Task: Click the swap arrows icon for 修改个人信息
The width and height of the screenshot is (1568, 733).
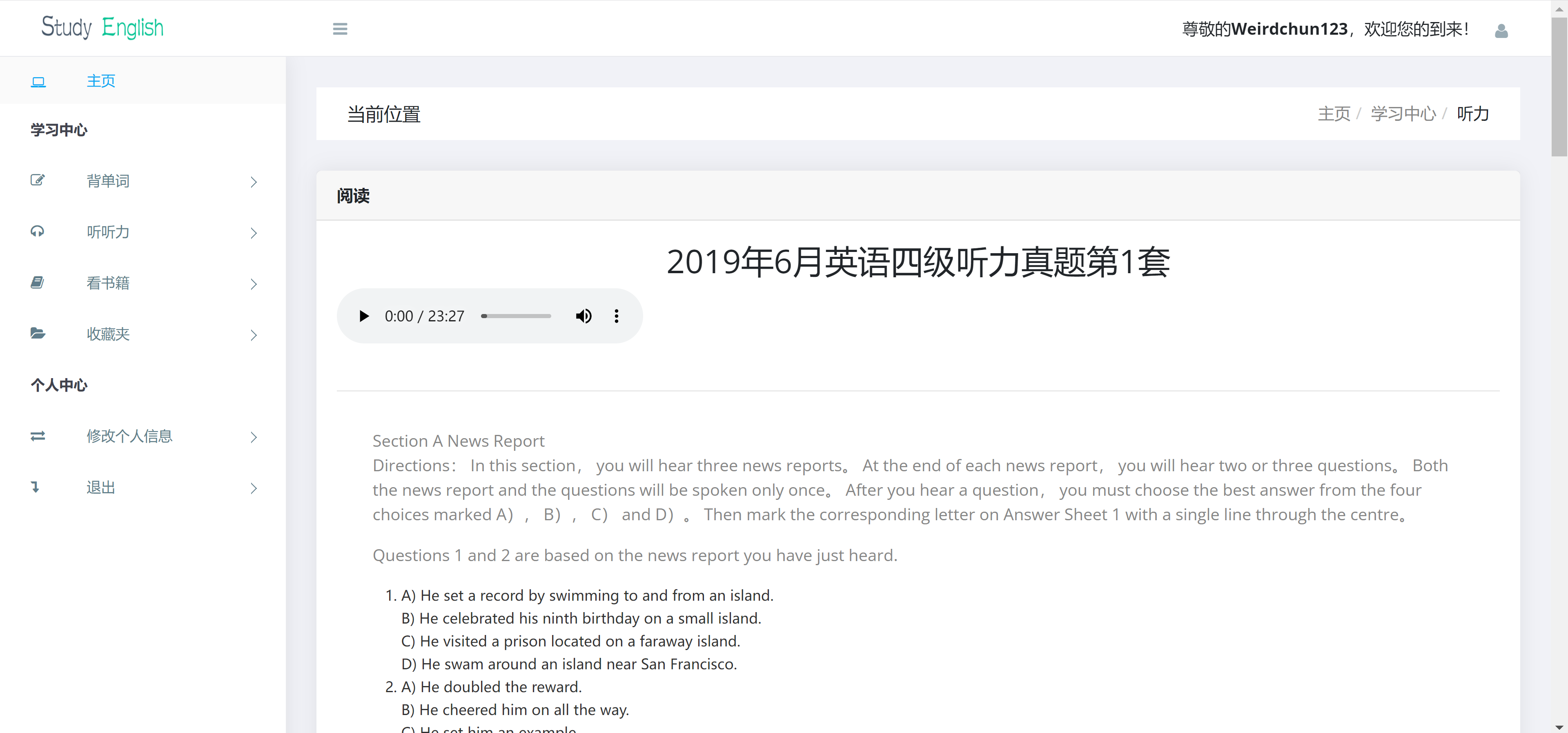Action: point(37,436)
